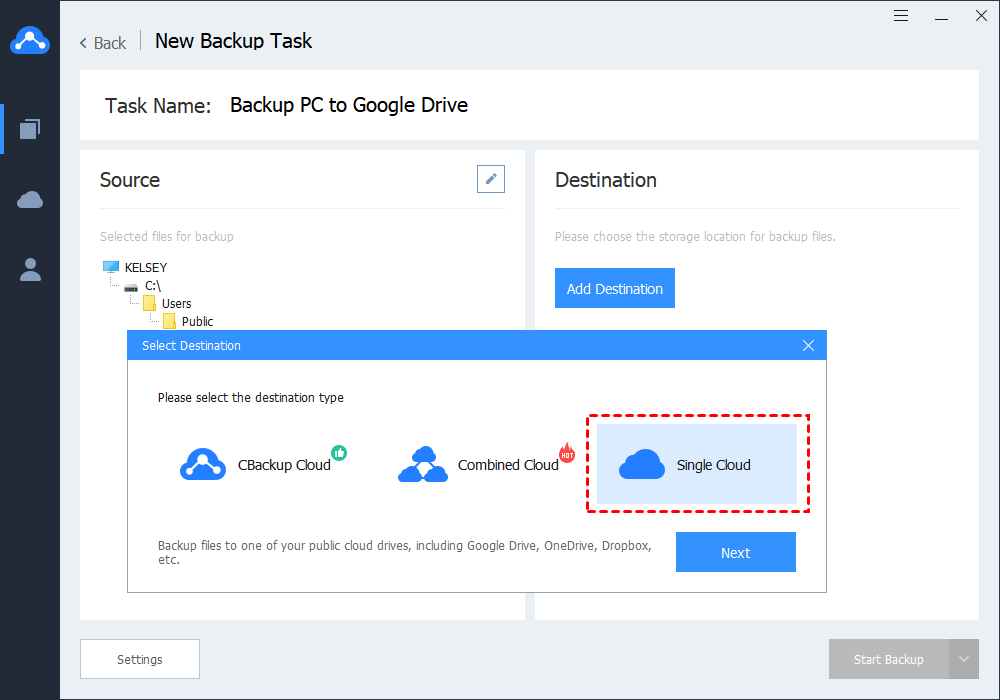The width and height of the screenshot is (1000, 700).
Task: Click the 'Selected files for backup' text
Action: click(x=166, y=237)
